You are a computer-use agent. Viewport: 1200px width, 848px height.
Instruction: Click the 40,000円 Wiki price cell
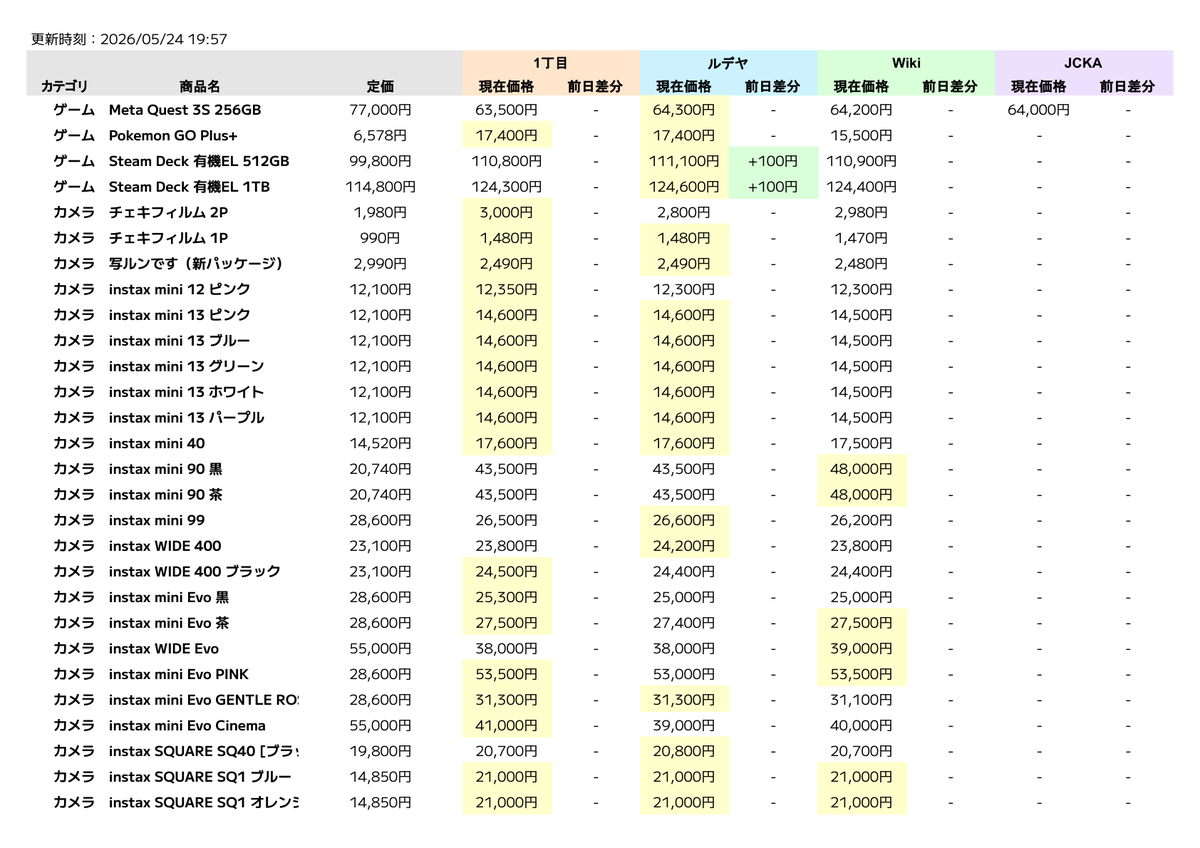[x=861, y=725]
